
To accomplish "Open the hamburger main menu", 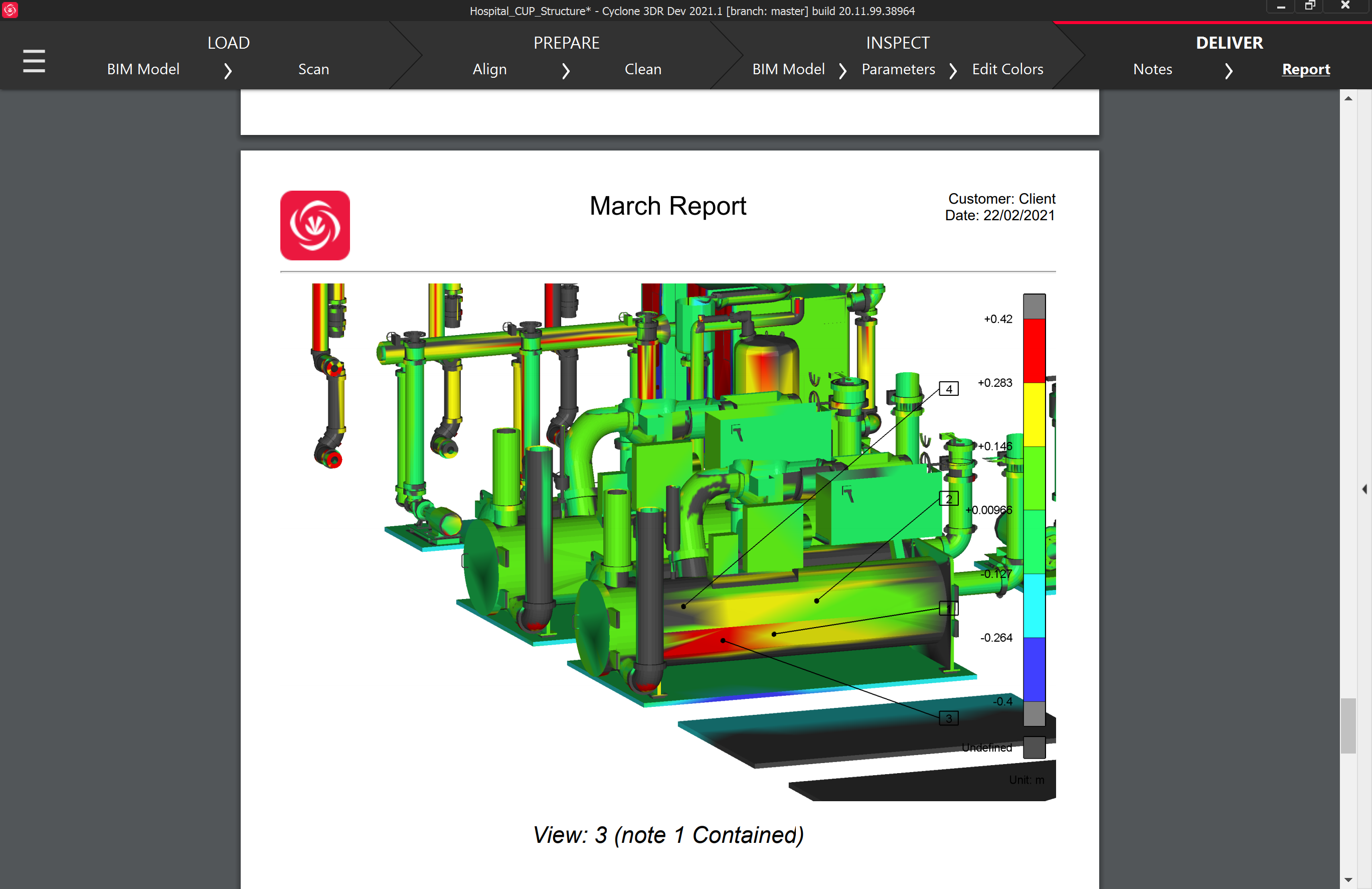I will tap(34, 61).
